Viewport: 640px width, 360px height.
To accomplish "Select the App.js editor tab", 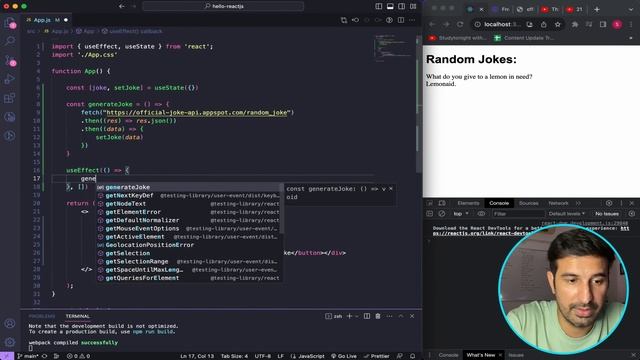I will (46, 20).
